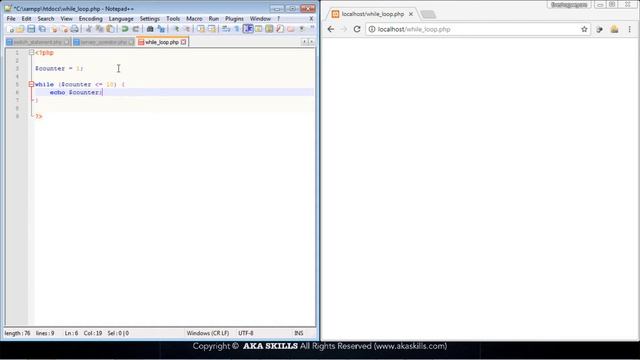Toggle synchronize horizontal scrolling icon
The width and height of the screenshot is (640, 360).
point(212,29)
